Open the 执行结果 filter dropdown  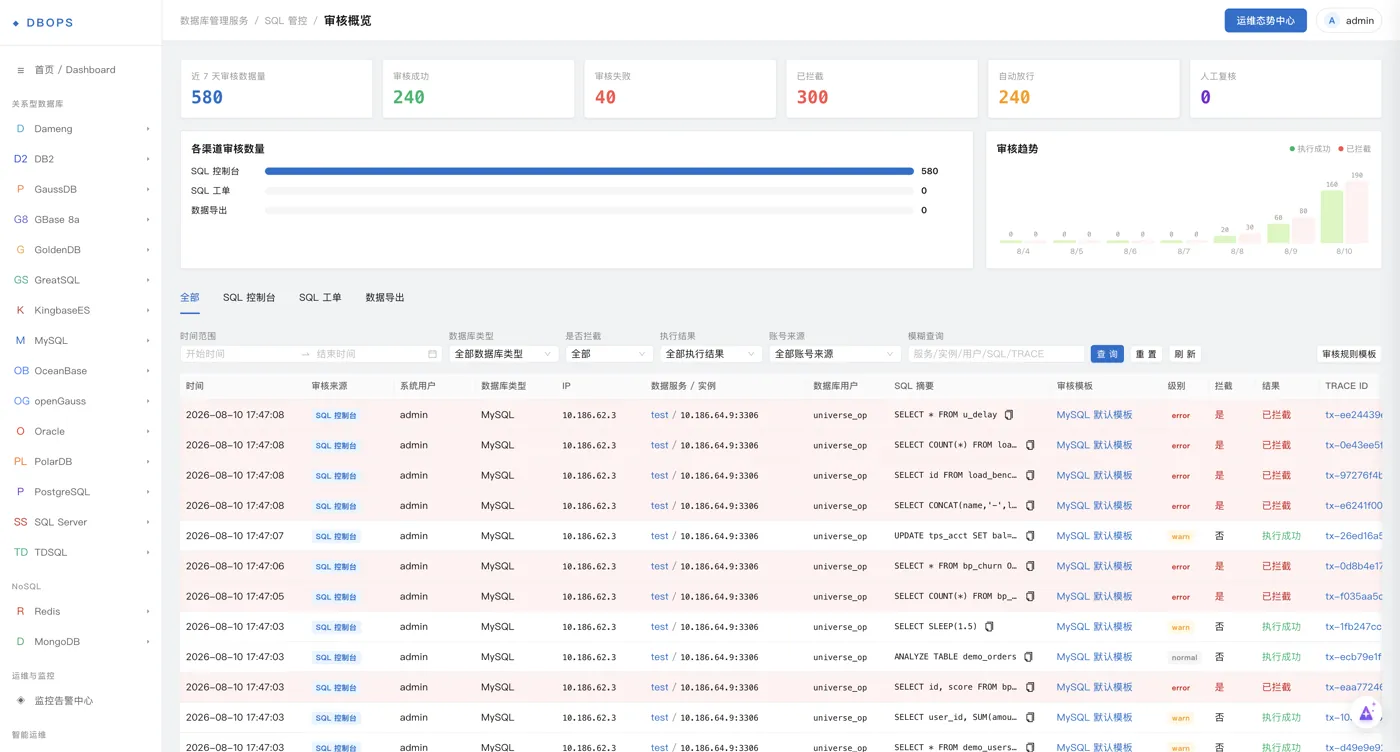(711, 354)
